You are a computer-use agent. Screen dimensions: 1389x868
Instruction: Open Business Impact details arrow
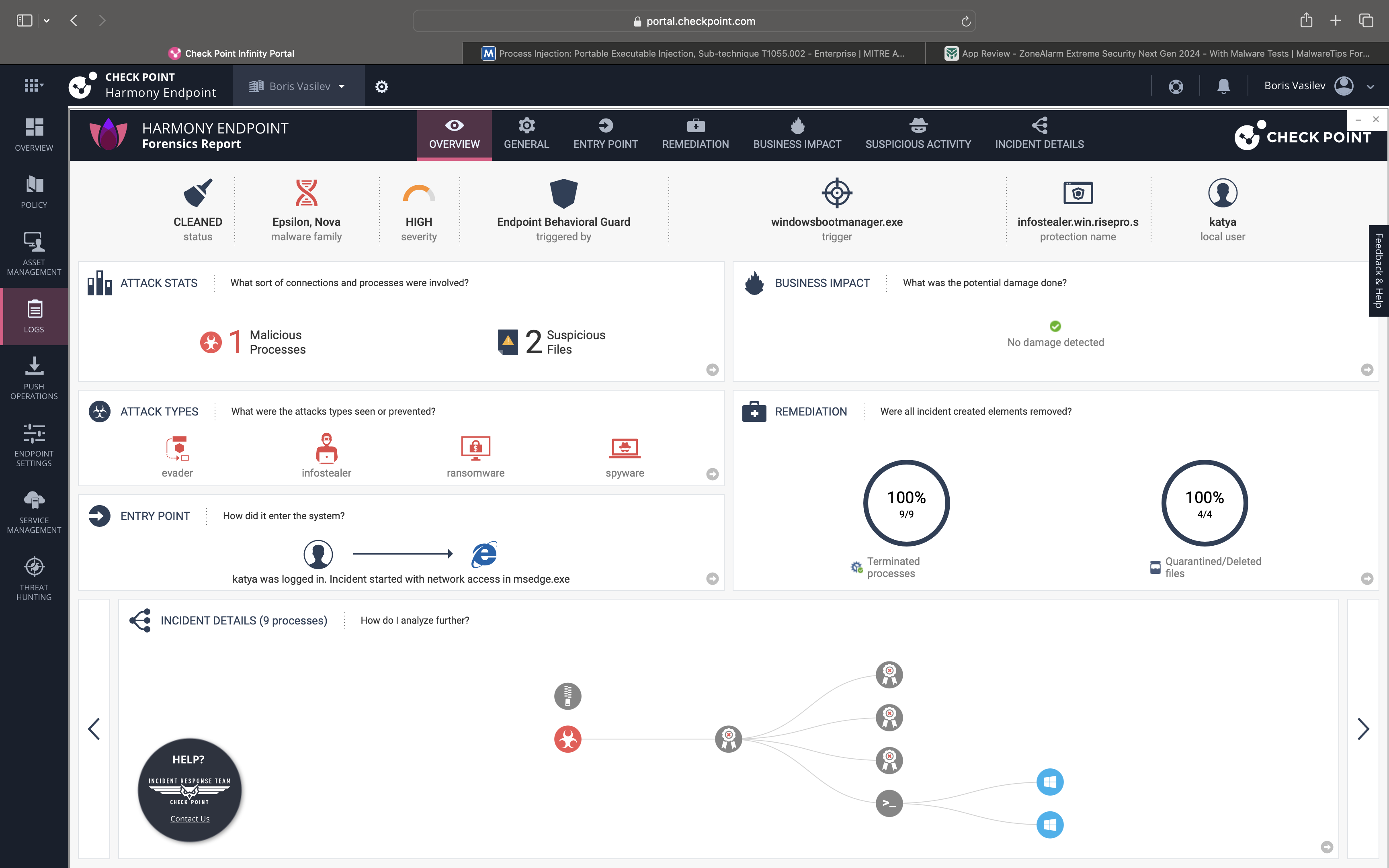click(x=1367, y=370)
